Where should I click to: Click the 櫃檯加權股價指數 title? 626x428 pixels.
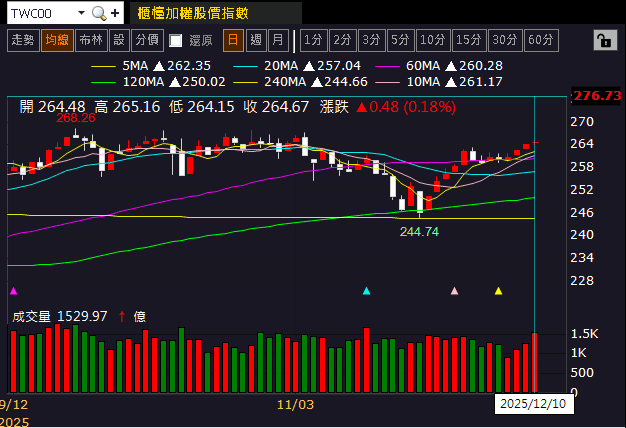[x=193, y=14]
